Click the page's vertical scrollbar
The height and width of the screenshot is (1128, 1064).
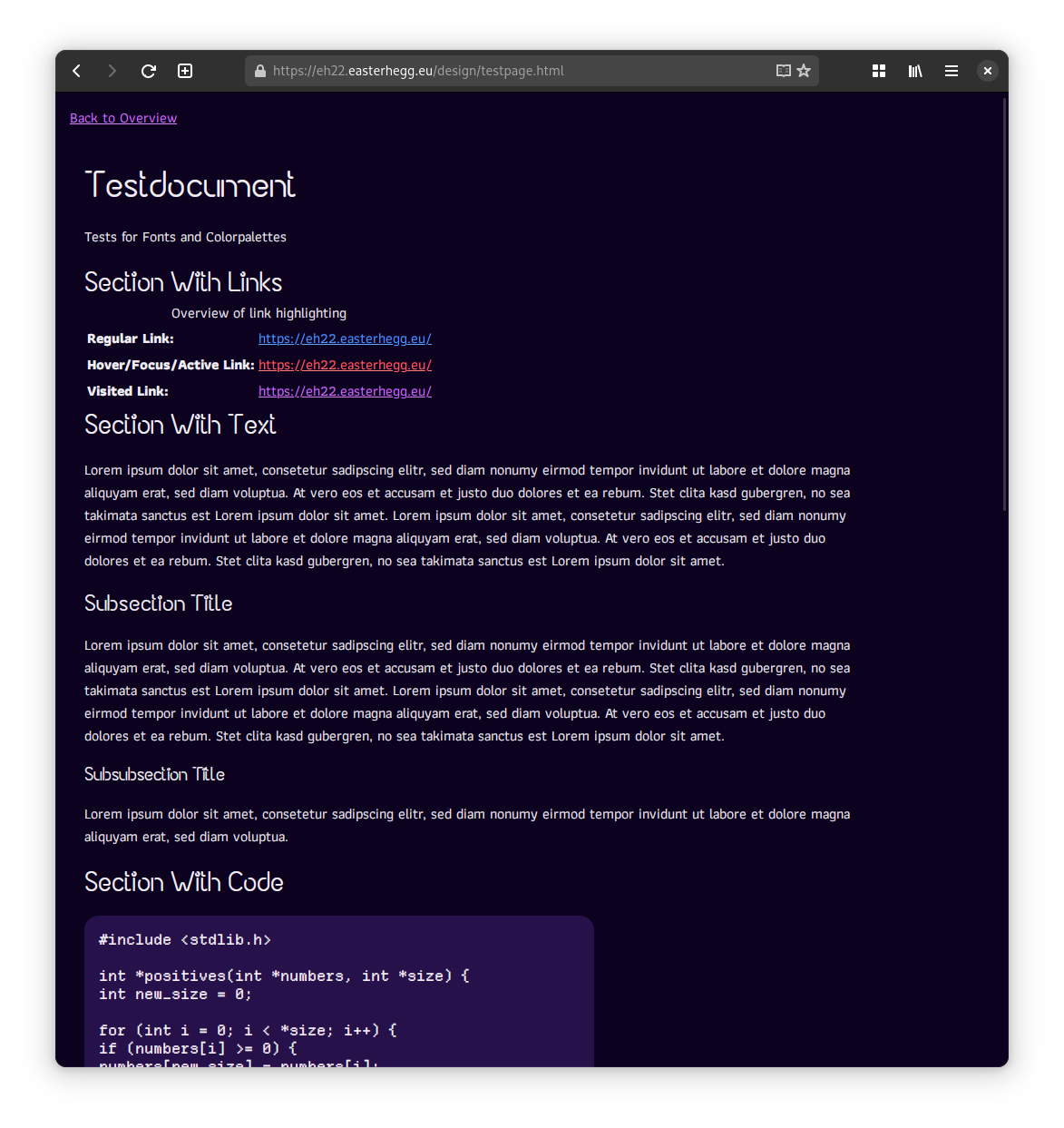(1004, 304)
